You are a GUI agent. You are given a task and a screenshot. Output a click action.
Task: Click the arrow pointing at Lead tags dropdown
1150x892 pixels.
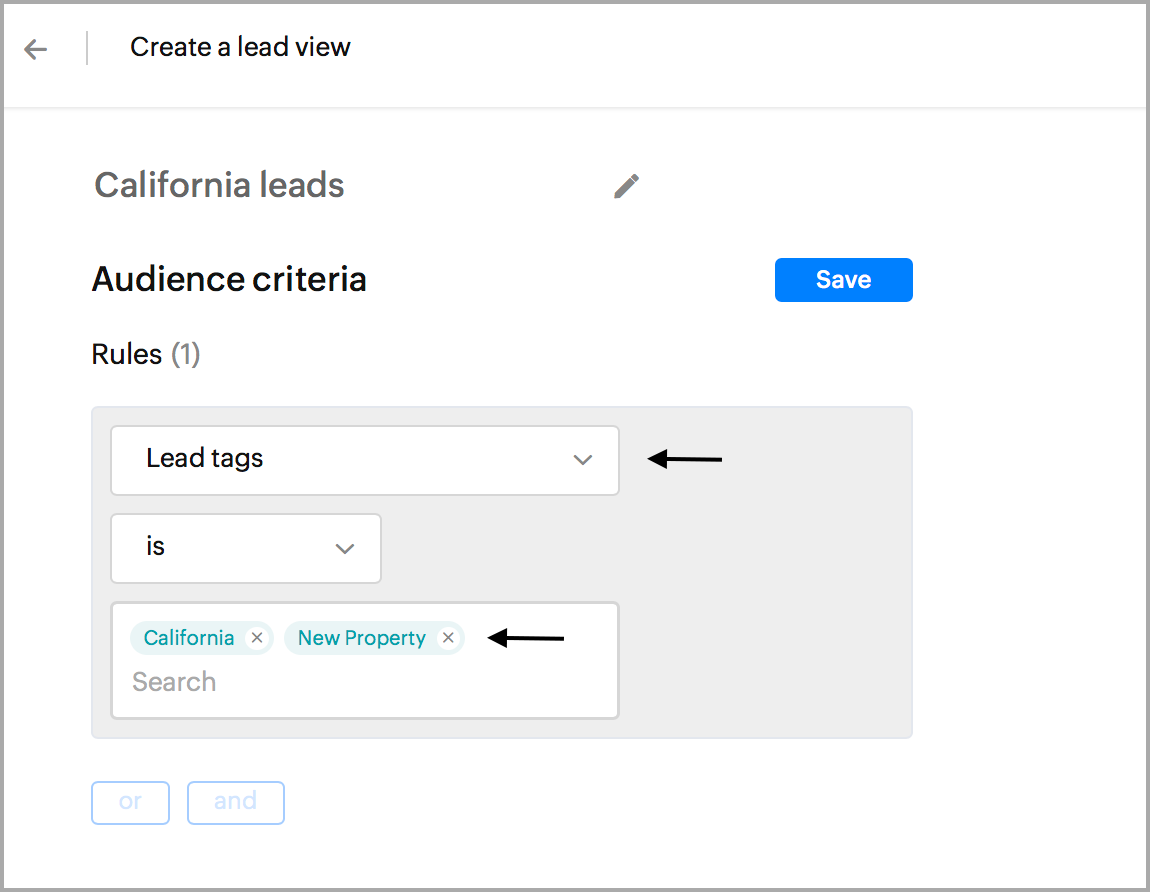pyautogui.click(x=685, y=459)
